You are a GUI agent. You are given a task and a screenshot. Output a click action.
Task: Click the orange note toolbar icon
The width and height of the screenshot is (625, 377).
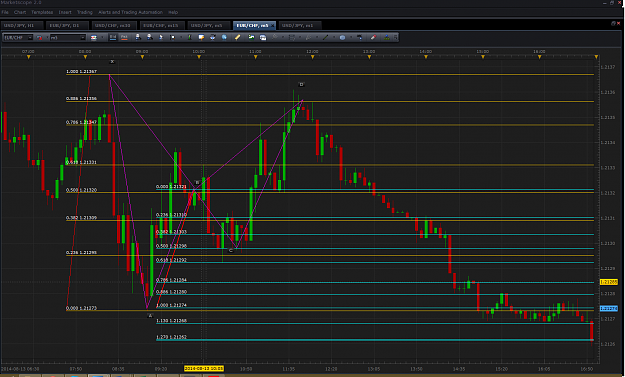201,37
